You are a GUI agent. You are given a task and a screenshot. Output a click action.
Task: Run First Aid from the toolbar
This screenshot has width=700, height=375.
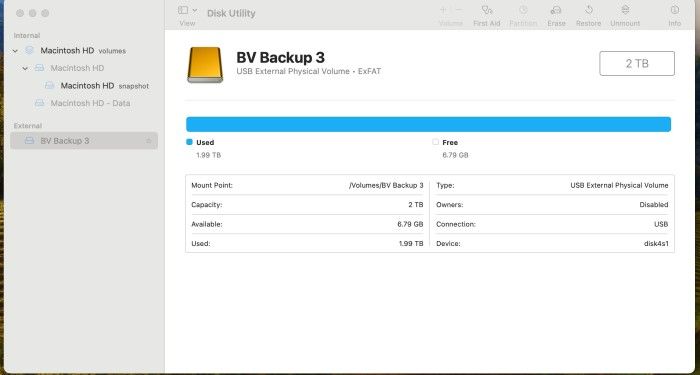tap(487, 10)
